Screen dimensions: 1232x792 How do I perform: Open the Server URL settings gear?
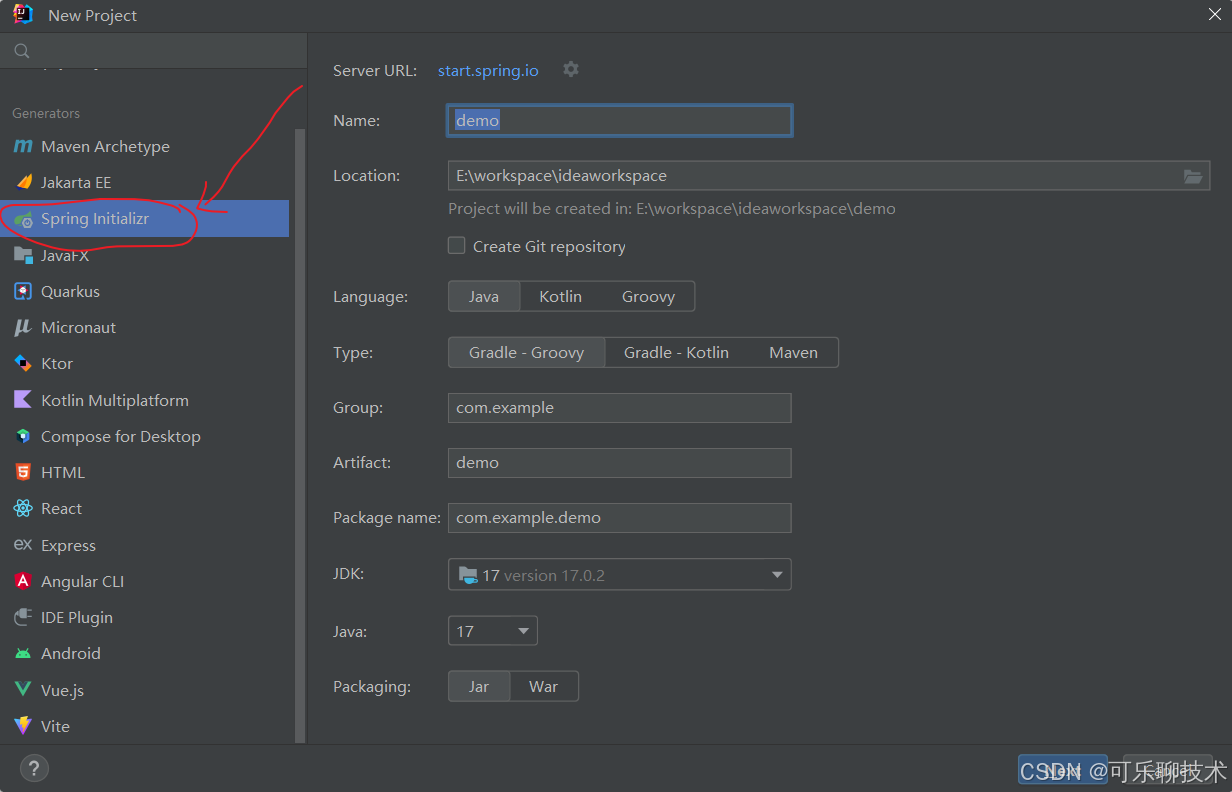click(571, 70)
